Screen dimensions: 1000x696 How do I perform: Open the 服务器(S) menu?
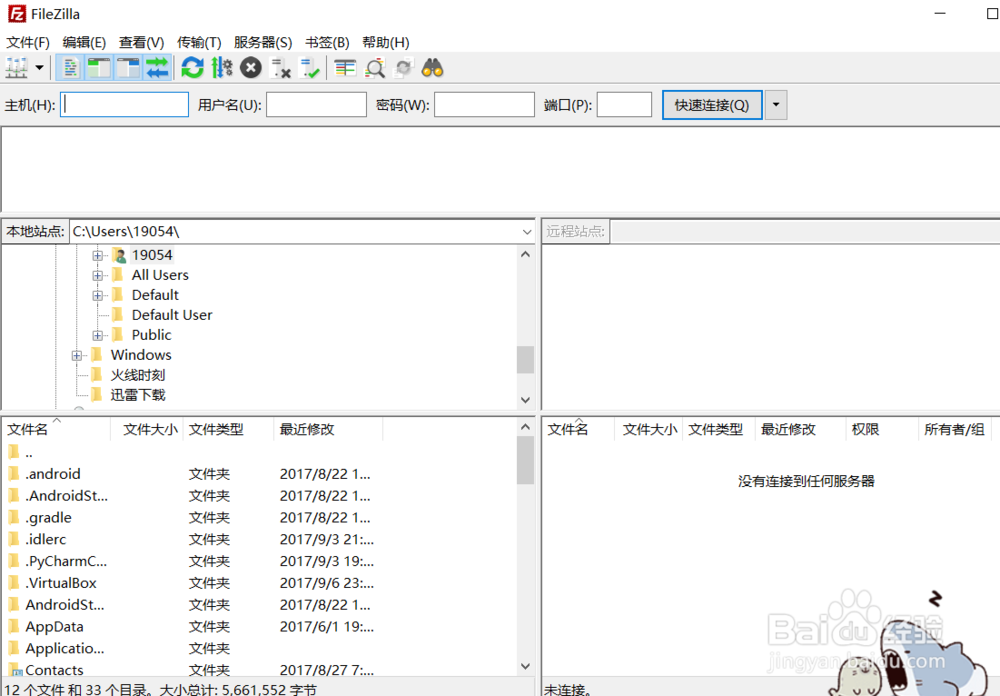263,42
